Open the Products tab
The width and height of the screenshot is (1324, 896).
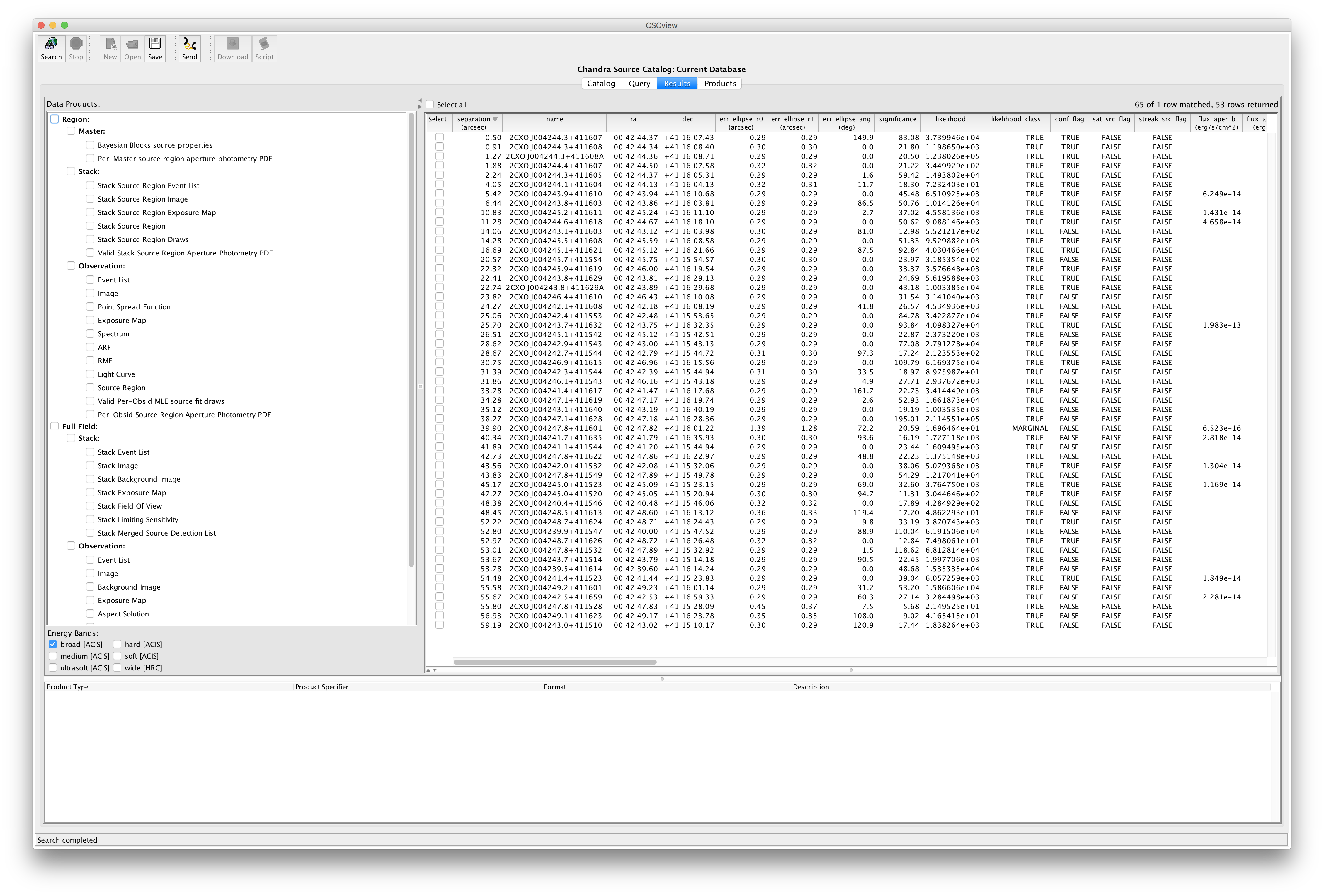click(x=719, y=83)
